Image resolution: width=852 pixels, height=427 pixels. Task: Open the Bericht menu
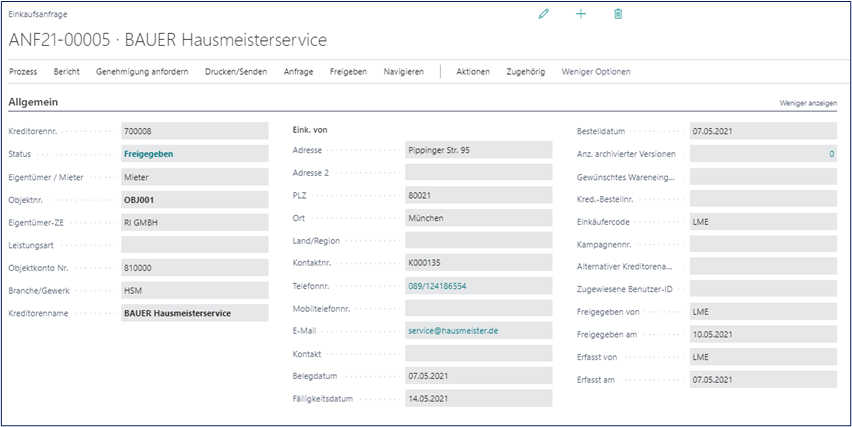pyautogui.click(x=67, y=72)
